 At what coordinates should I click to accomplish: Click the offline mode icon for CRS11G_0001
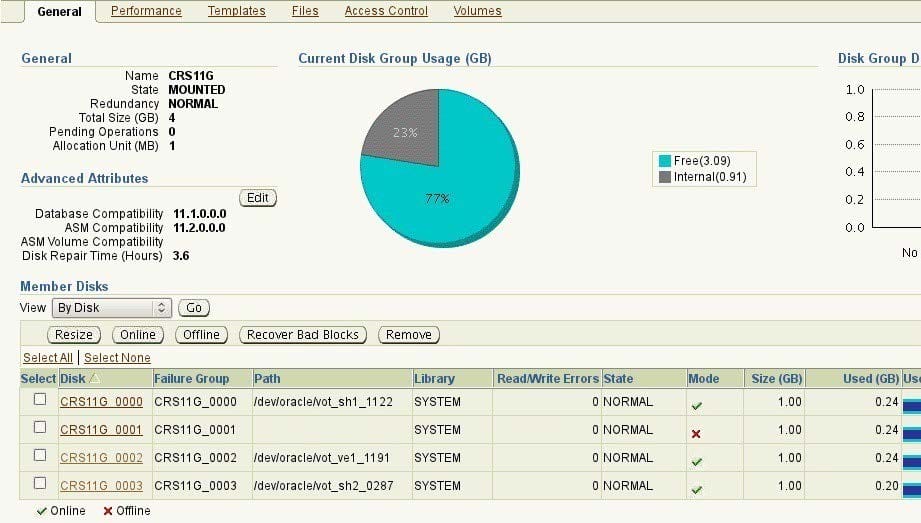[x=696, y=433]
